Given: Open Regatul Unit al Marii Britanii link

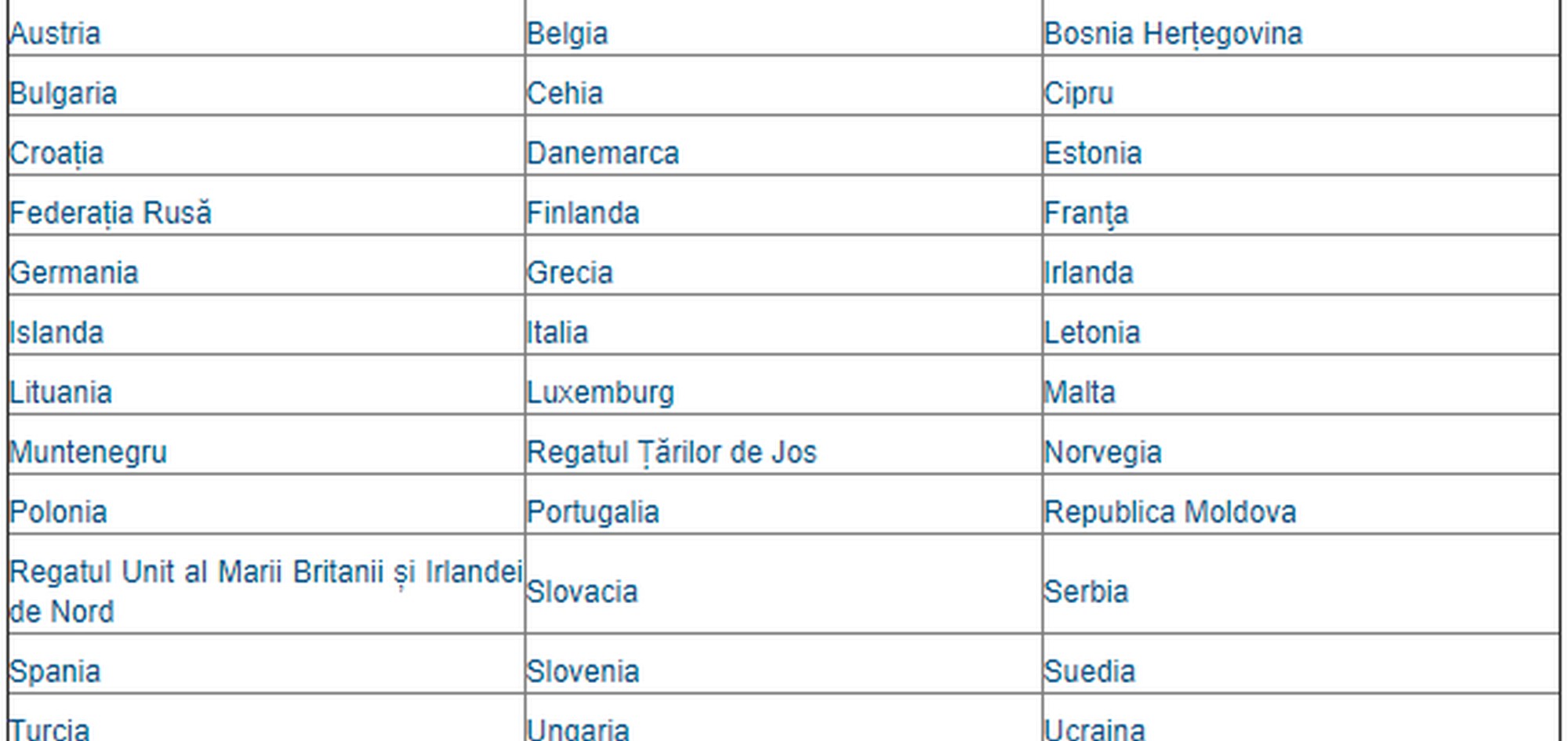Looking at the screenshot, I should [x=265, y=572].
